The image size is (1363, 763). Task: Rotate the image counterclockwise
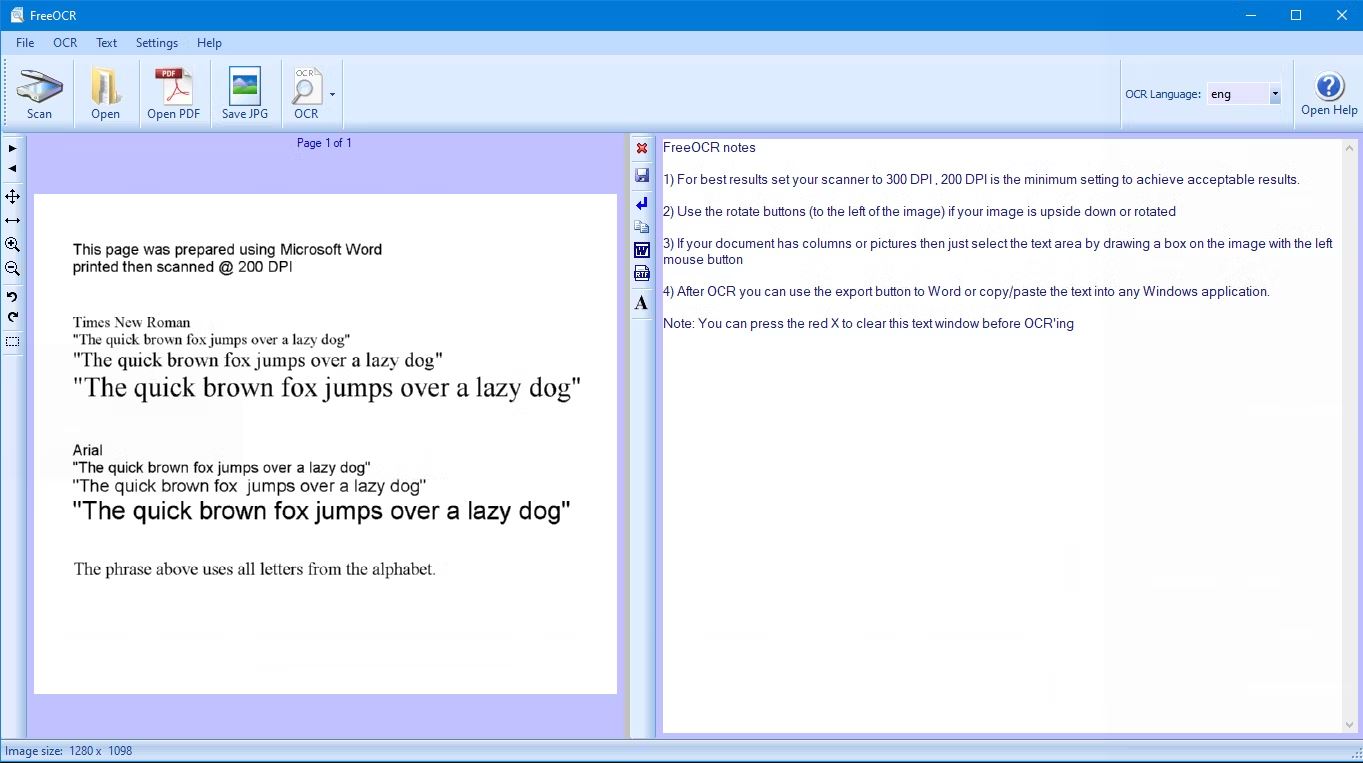(x=12, y=297)
